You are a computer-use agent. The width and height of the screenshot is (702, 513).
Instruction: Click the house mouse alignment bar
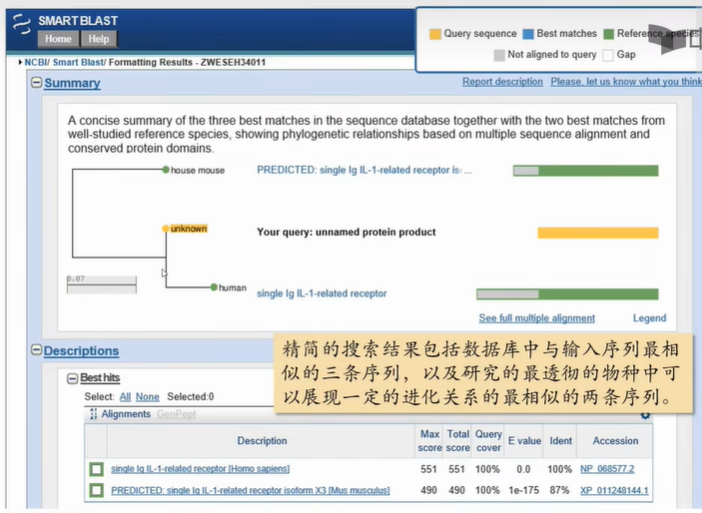[586, 171]
